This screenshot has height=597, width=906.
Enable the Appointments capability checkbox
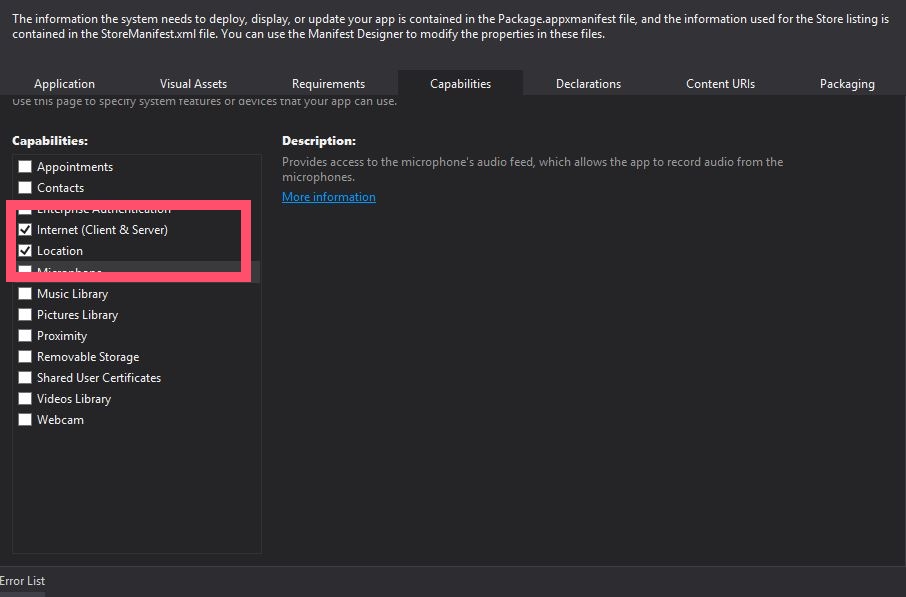[x=26, y=167]
